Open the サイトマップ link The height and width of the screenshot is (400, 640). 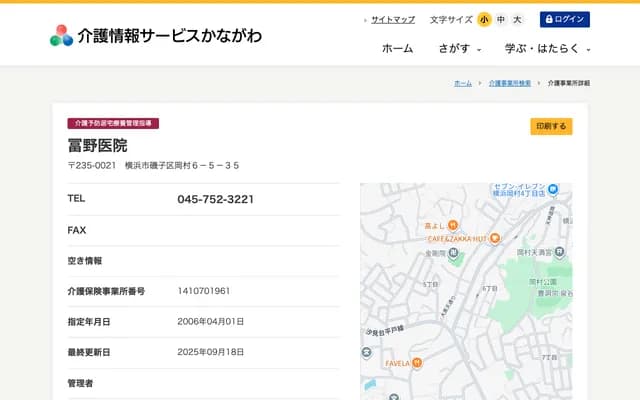393,20
